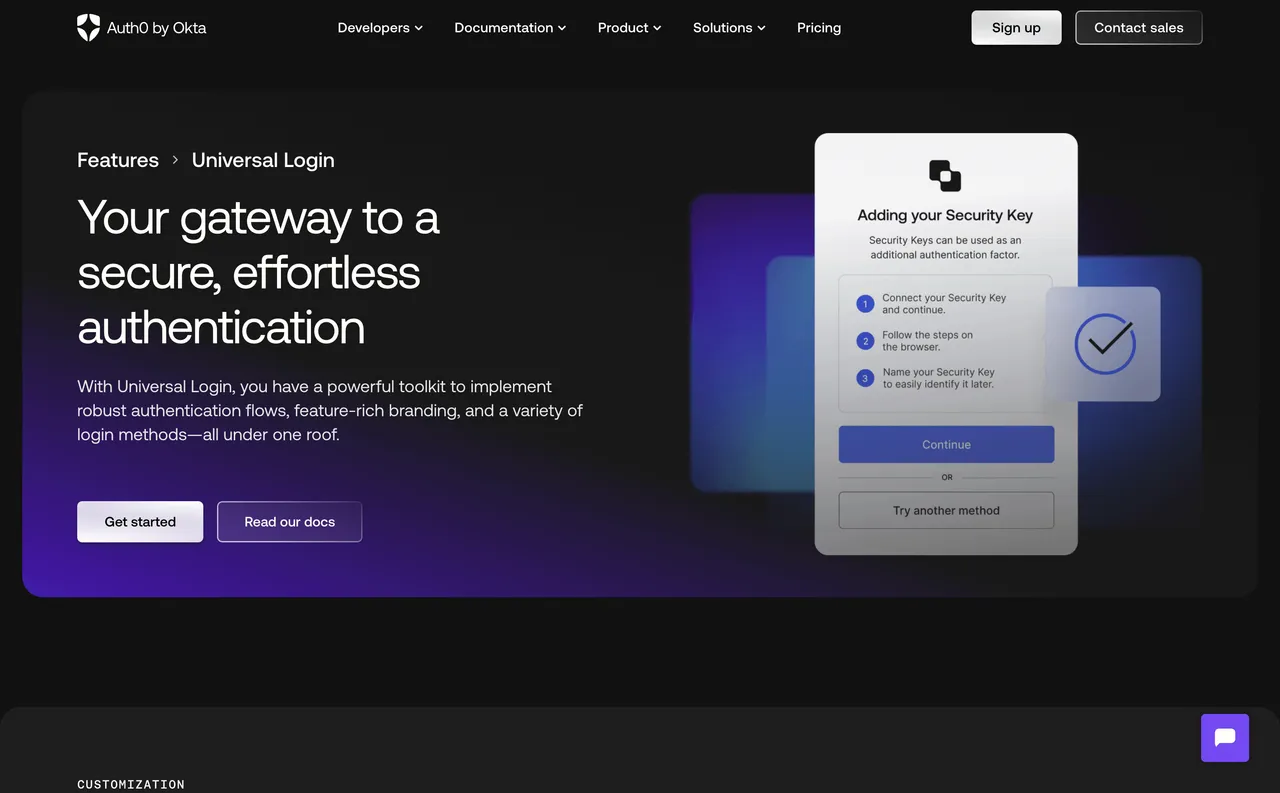Click the step 2 numbered badge
The width and height of the screenshot is (1280, 793).
(865, 340)
